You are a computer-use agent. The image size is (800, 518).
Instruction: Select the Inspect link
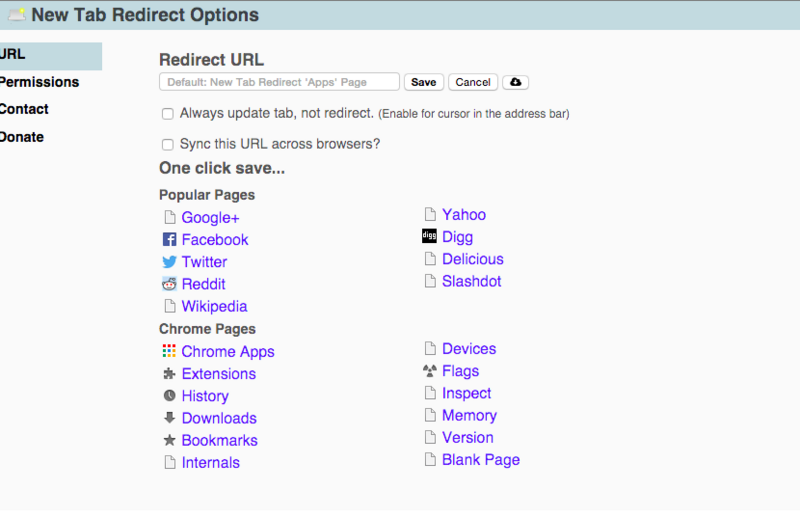click(x=466, y=393)
